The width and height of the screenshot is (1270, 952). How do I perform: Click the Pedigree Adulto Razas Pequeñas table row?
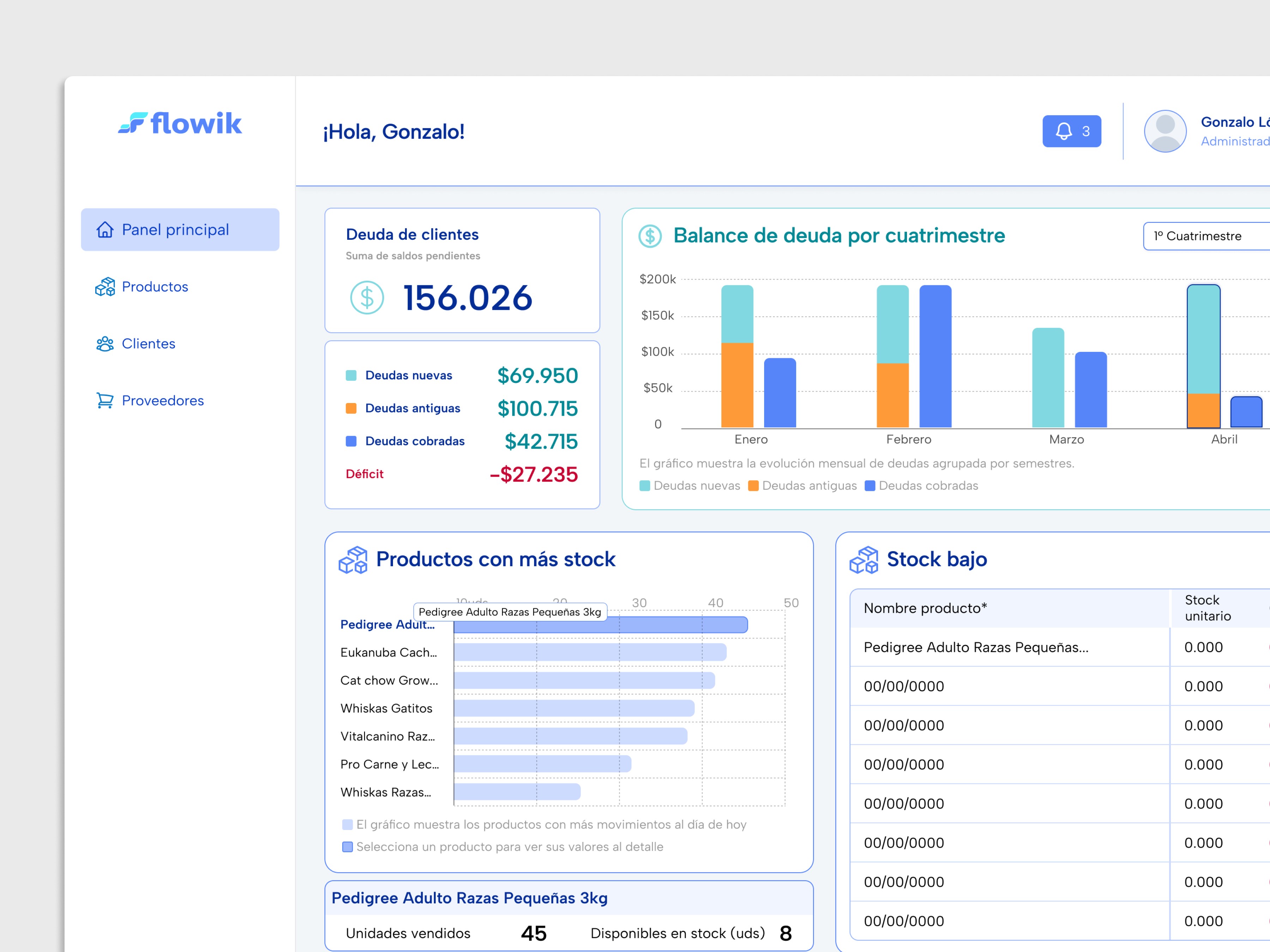(976, 647)
